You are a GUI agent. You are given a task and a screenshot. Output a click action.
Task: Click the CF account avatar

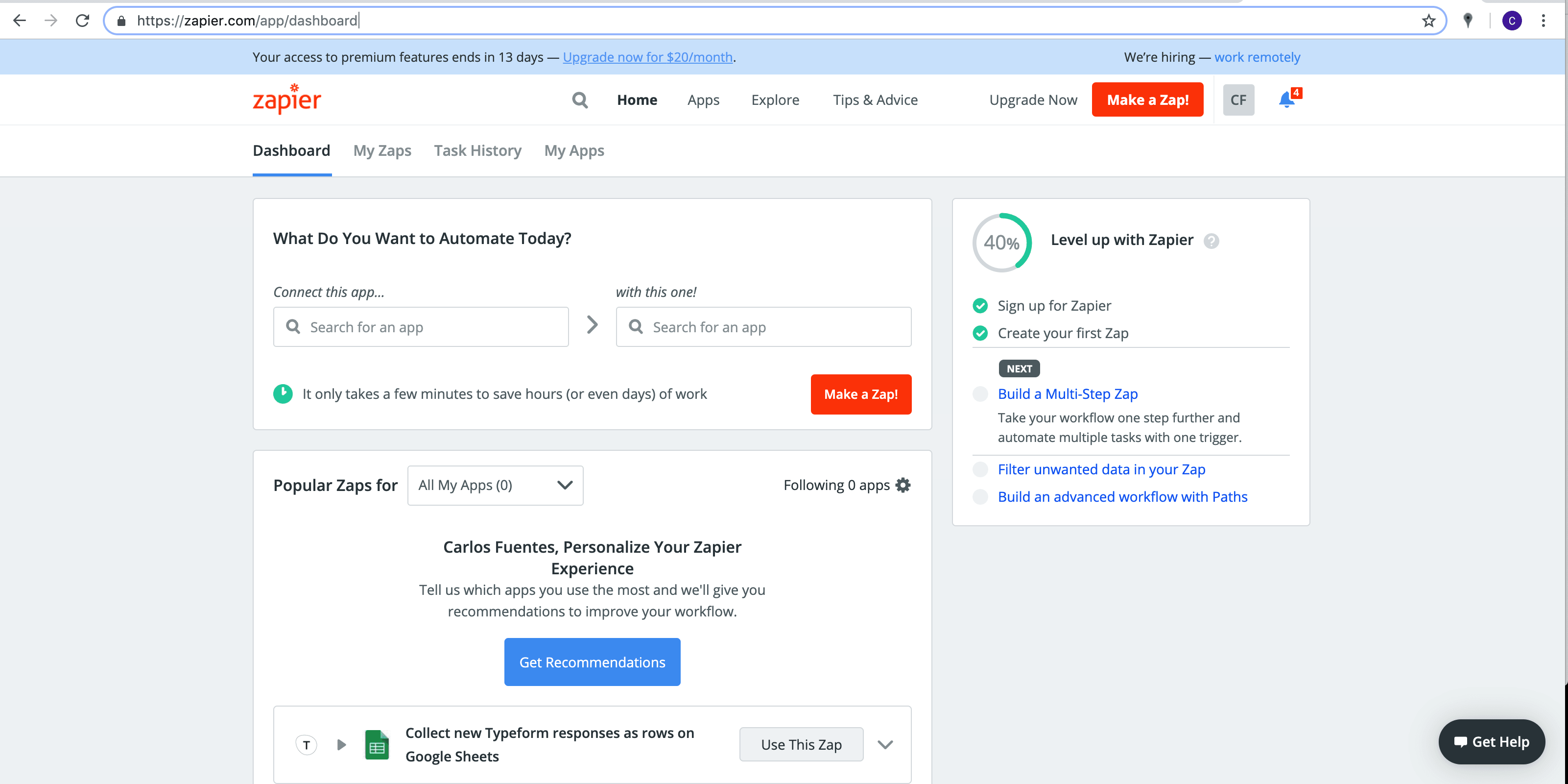(1238, 100)
